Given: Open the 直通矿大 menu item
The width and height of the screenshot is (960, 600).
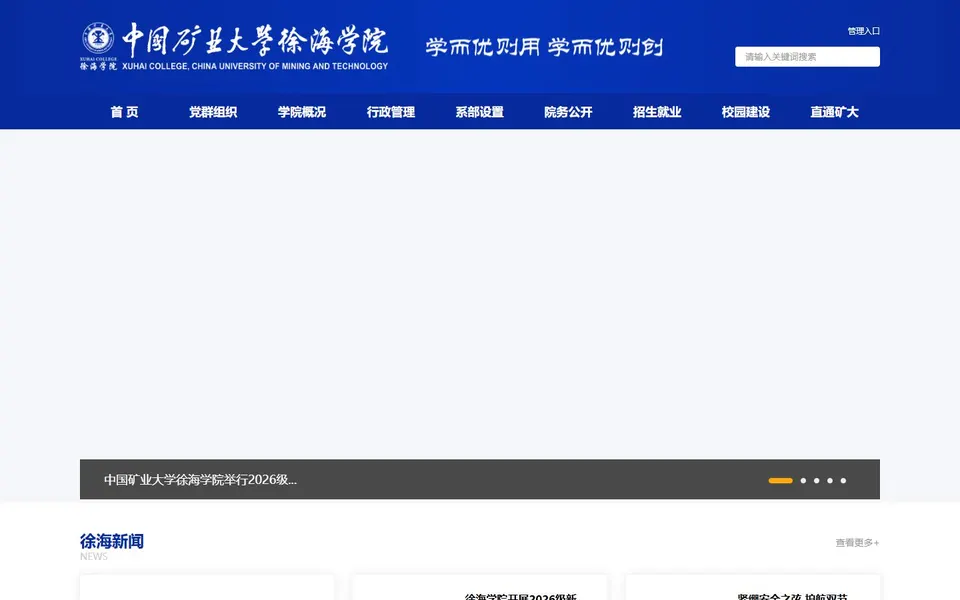Looking at the screenshot, I should 834,112.
